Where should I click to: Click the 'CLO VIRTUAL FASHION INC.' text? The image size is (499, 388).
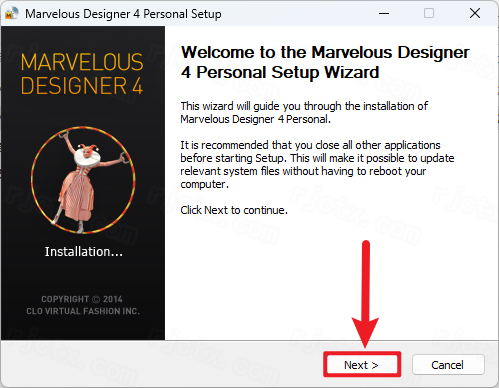(x=83, y=311)
